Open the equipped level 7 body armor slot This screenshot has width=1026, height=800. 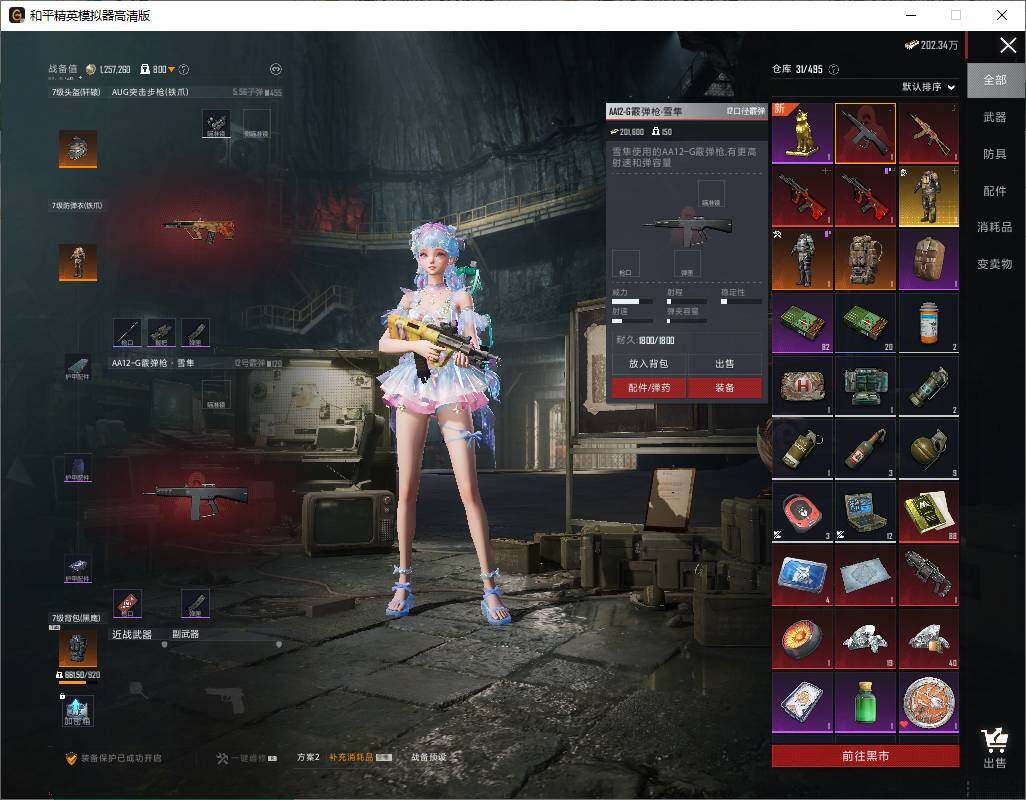coord(78,262)
